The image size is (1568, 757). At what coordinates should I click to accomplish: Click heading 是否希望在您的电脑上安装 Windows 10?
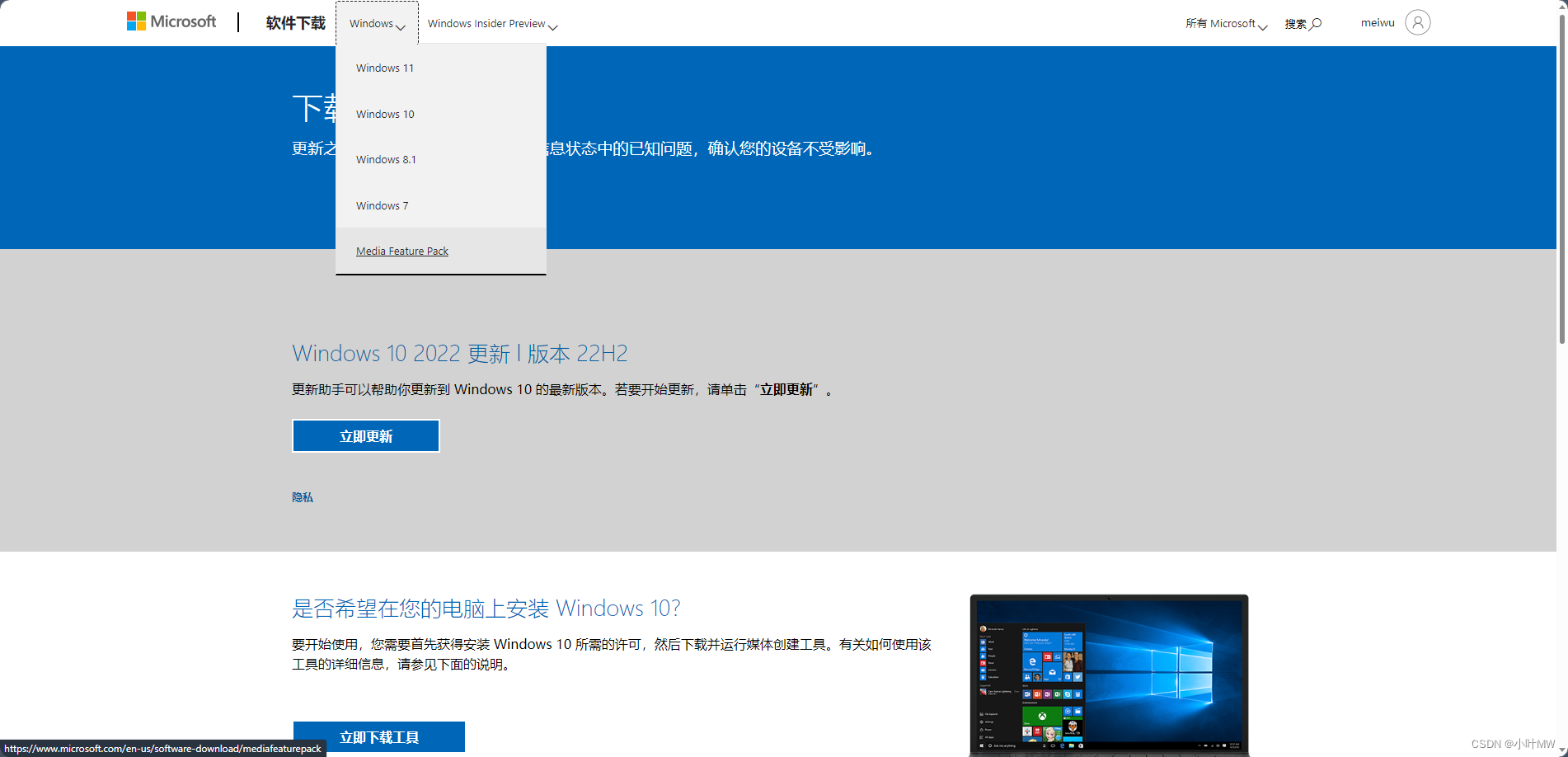[x=486, y=609]
